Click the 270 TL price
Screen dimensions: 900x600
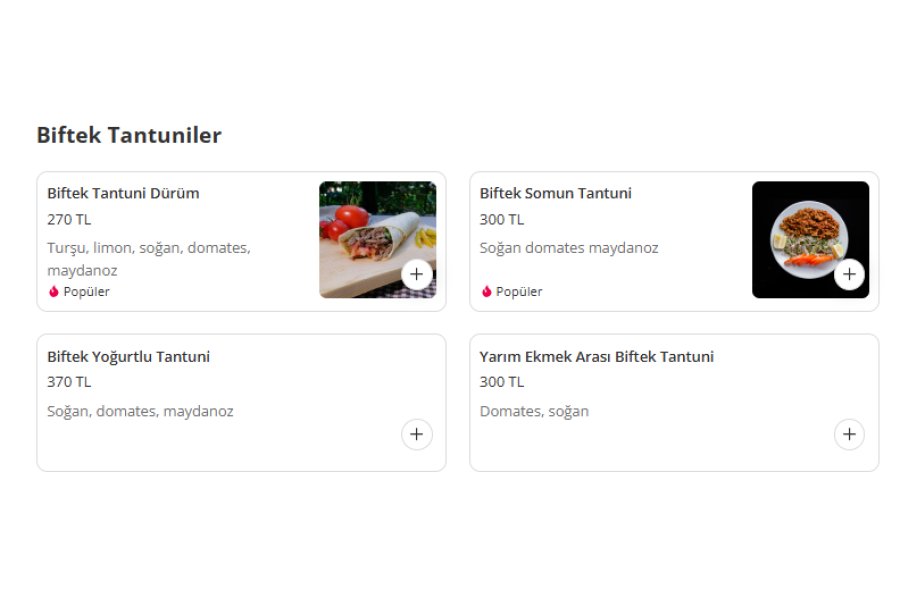coord(69,219)
